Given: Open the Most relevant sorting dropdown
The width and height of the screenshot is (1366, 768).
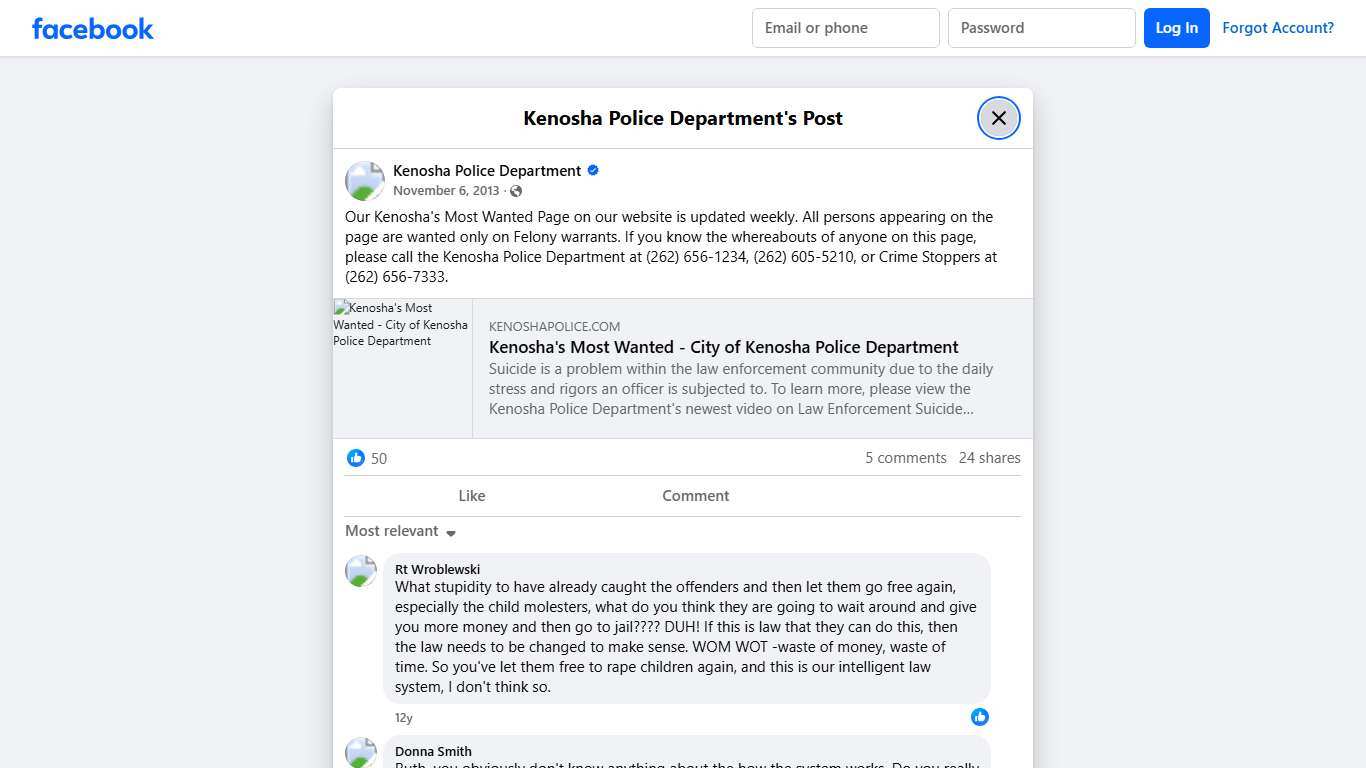Looking at the screenshot, I should 391,531.
